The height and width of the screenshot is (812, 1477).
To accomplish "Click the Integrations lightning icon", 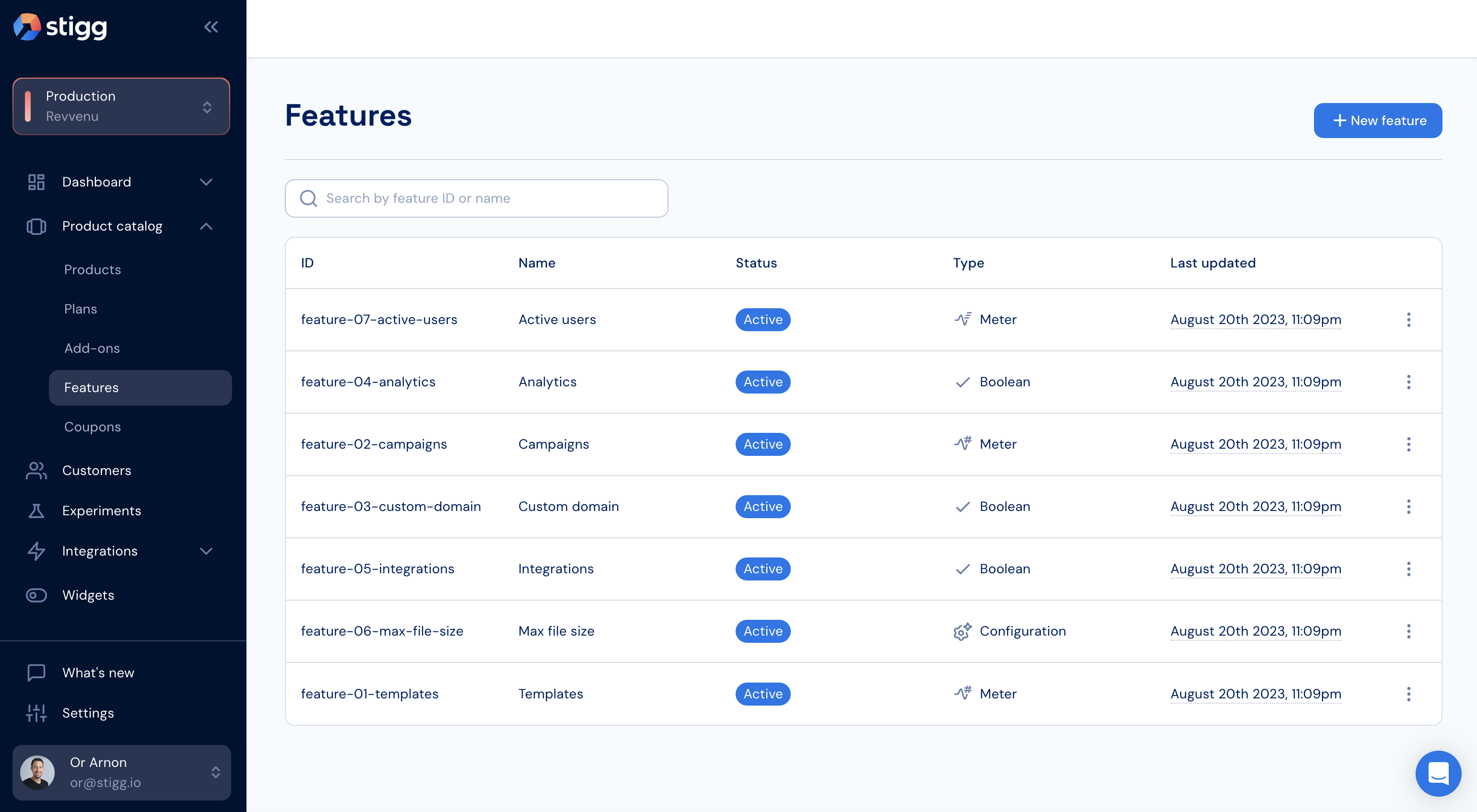I will coord(36,551).
